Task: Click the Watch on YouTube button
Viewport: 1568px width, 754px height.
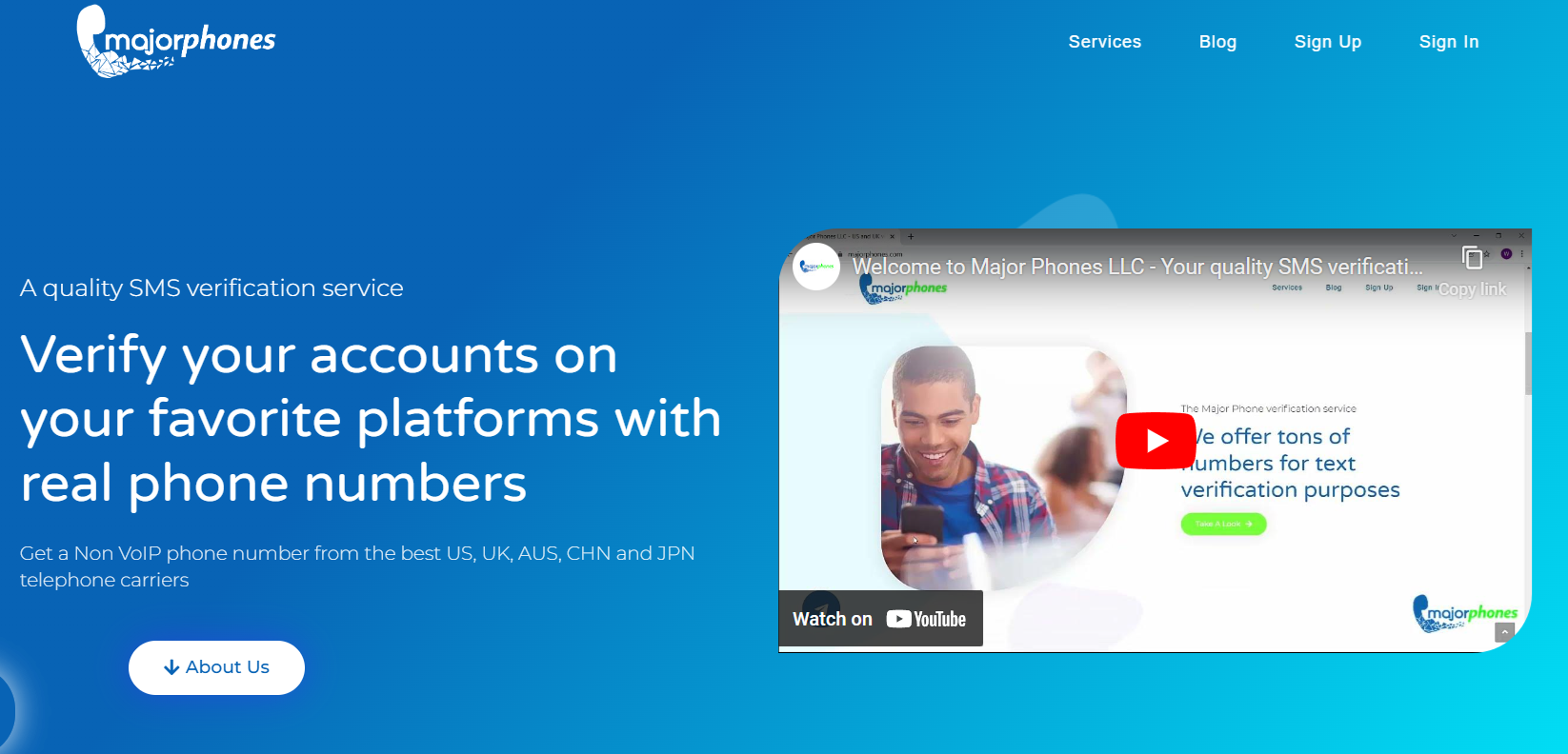Action: pyautogui.click(x=879, y=620)
